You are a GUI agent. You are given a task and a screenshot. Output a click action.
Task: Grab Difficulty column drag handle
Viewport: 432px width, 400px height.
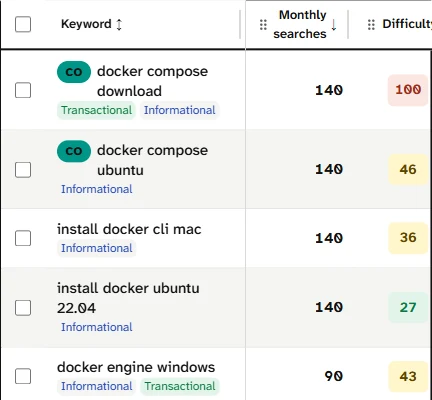click(371, 24)
